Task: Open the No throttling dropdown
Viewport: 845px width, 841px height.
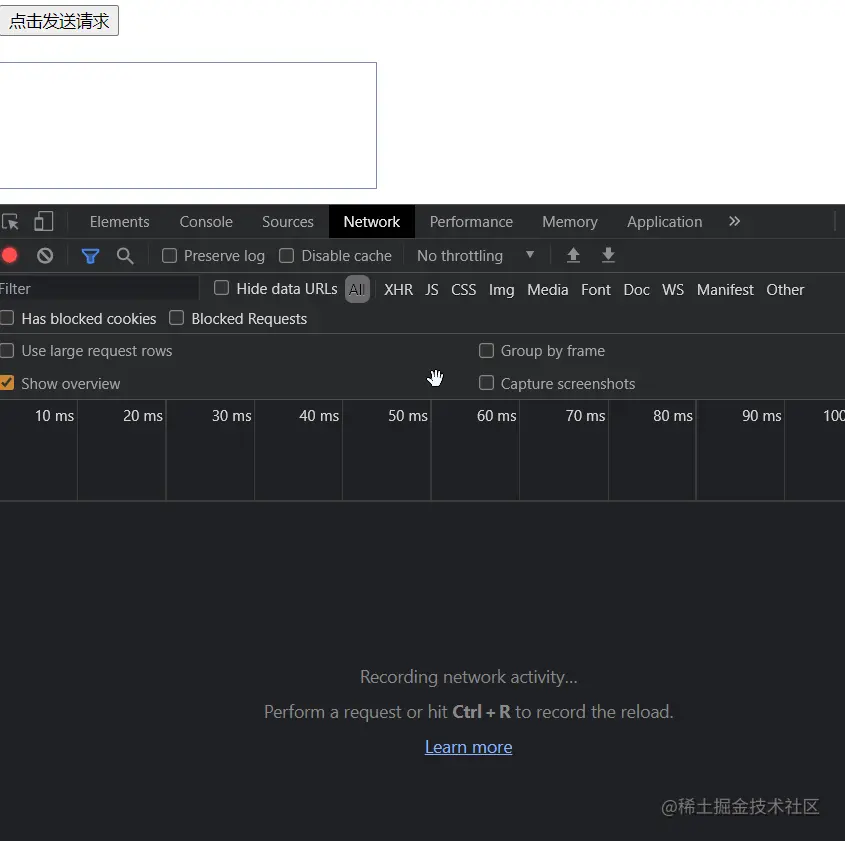Action: 477,255
